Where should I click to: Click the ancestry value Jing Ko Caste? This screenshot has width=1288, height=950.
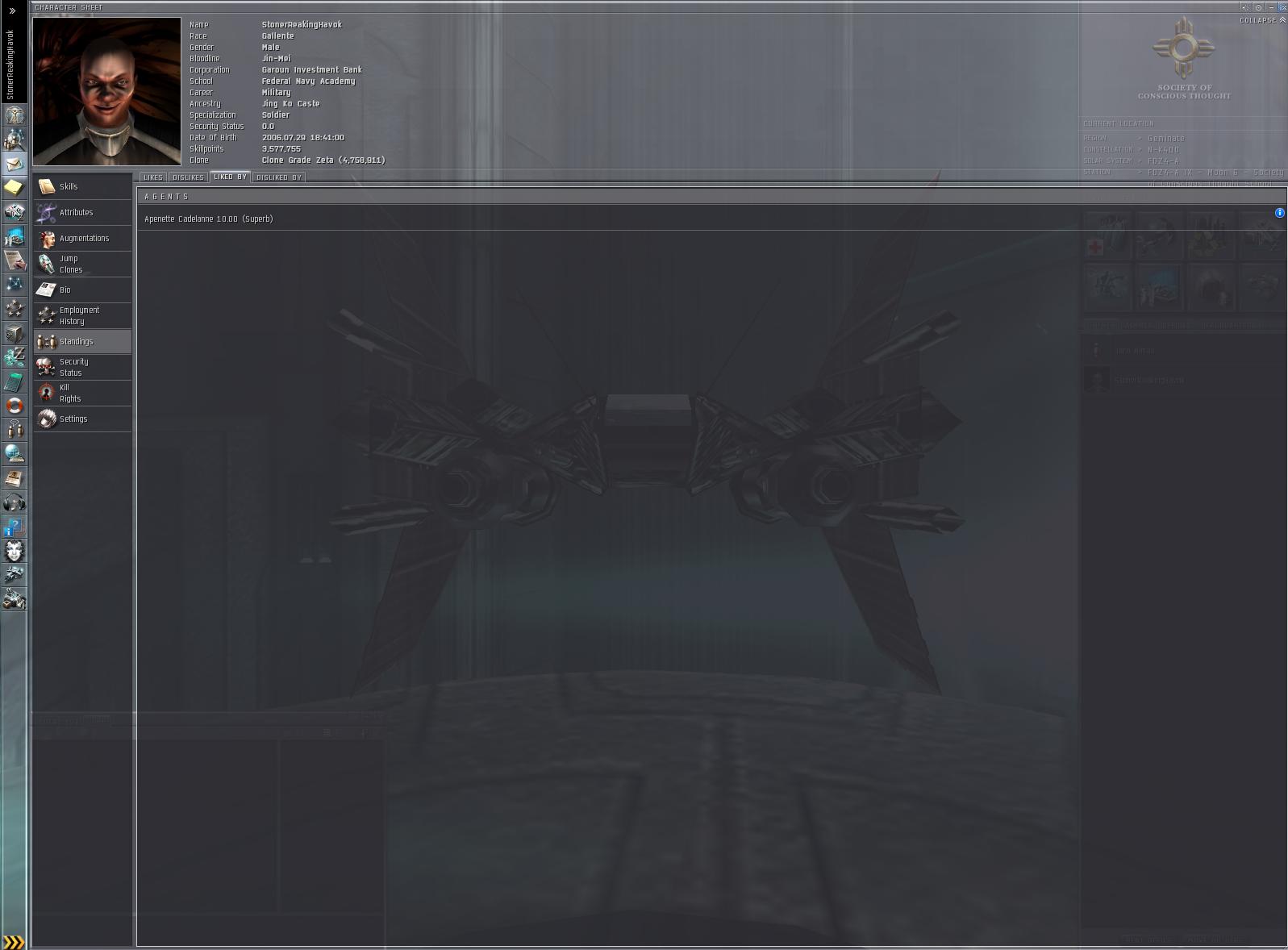(x=290, y=103)
